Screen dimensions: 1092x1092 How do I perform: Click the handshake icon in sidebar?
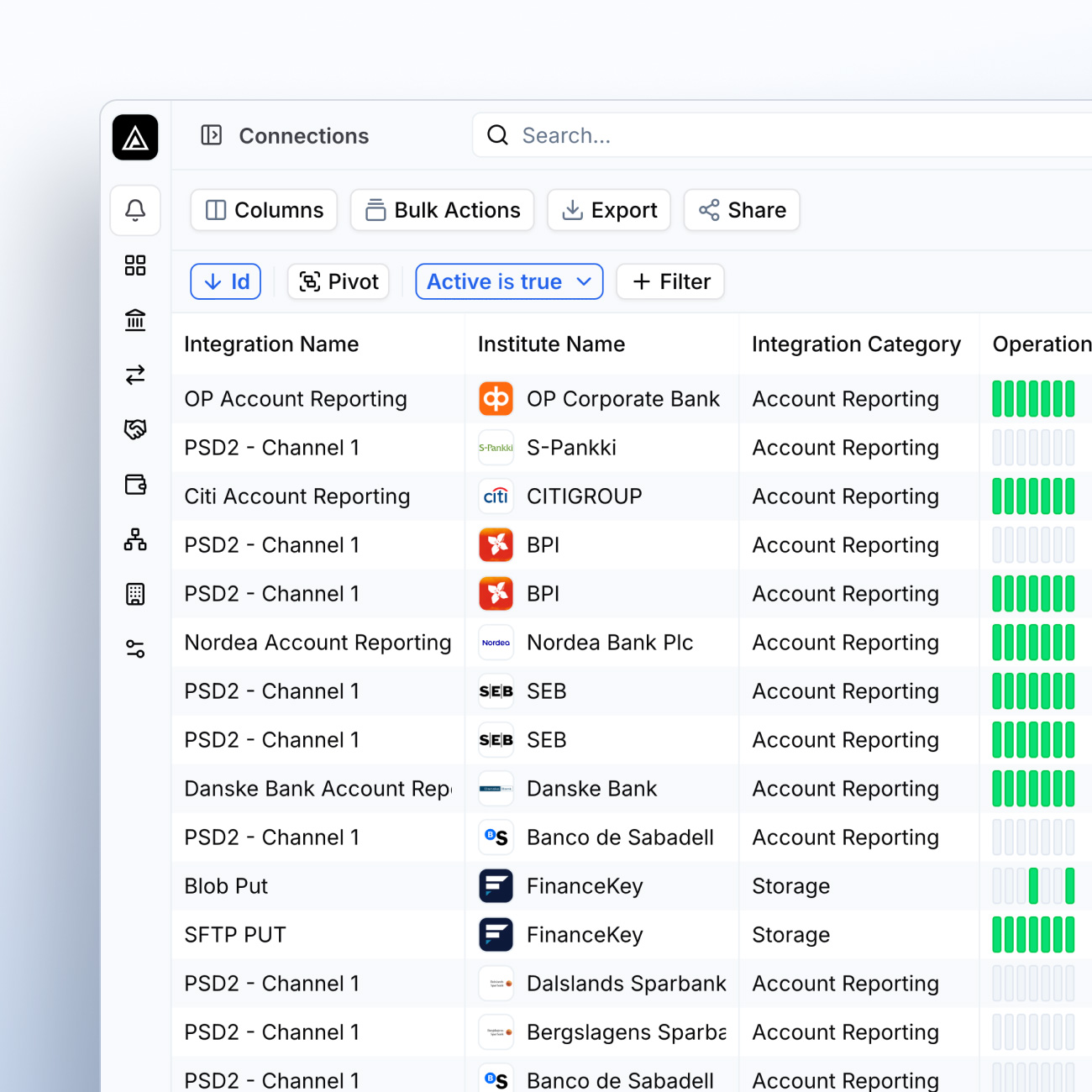pyautogui.click(x=135, y=429)
